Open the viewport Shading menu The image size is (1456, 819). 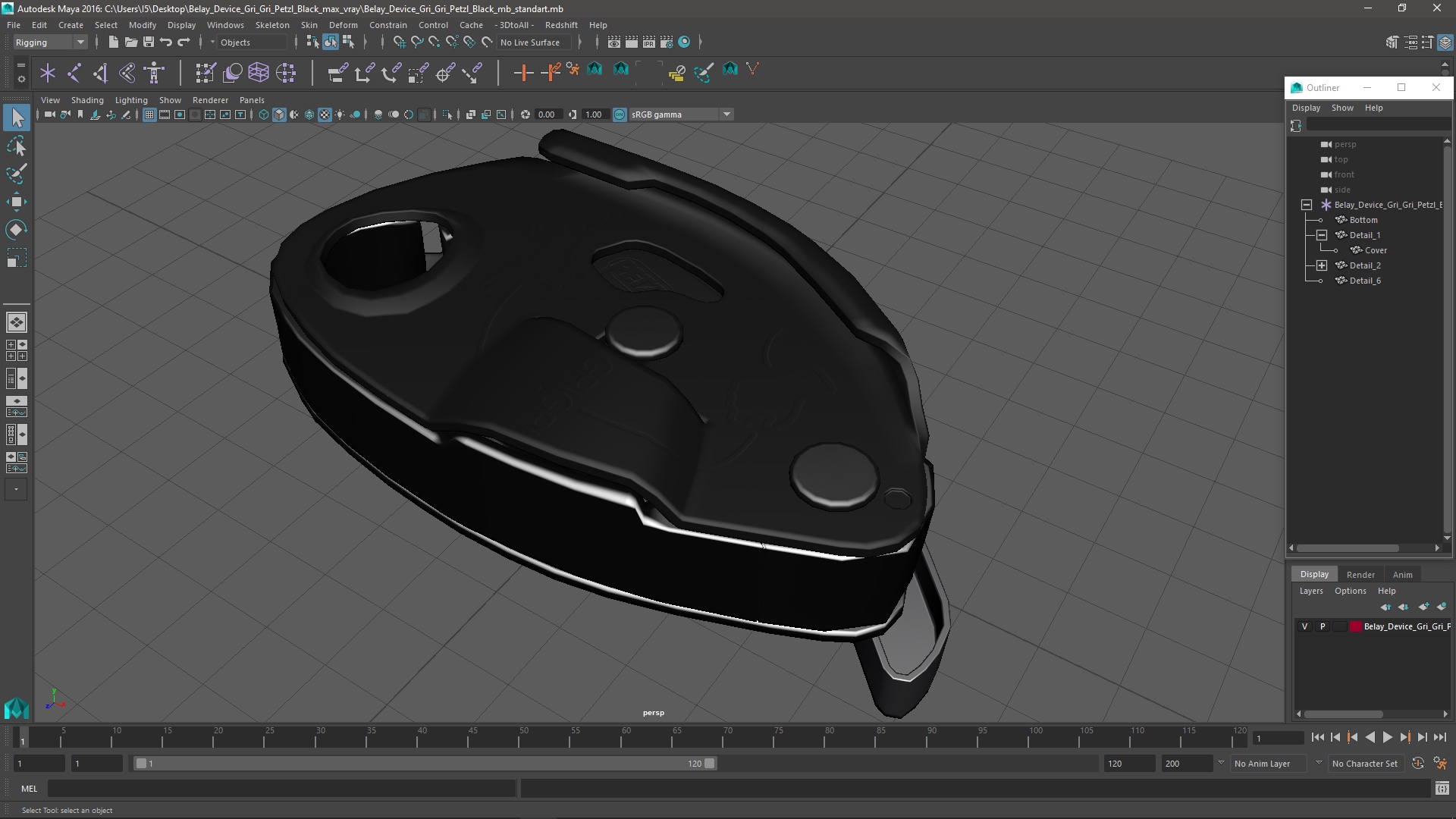coord(87,100)
